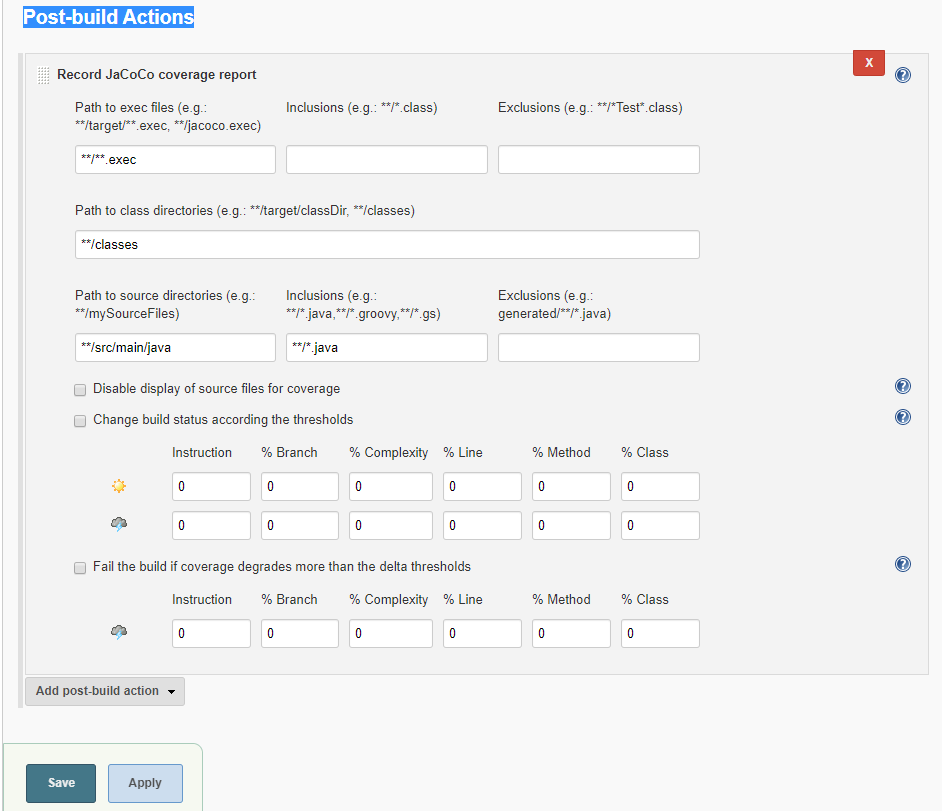Click stormy Instruction build threshold field
942x811 pixels.
click(211, 526)
